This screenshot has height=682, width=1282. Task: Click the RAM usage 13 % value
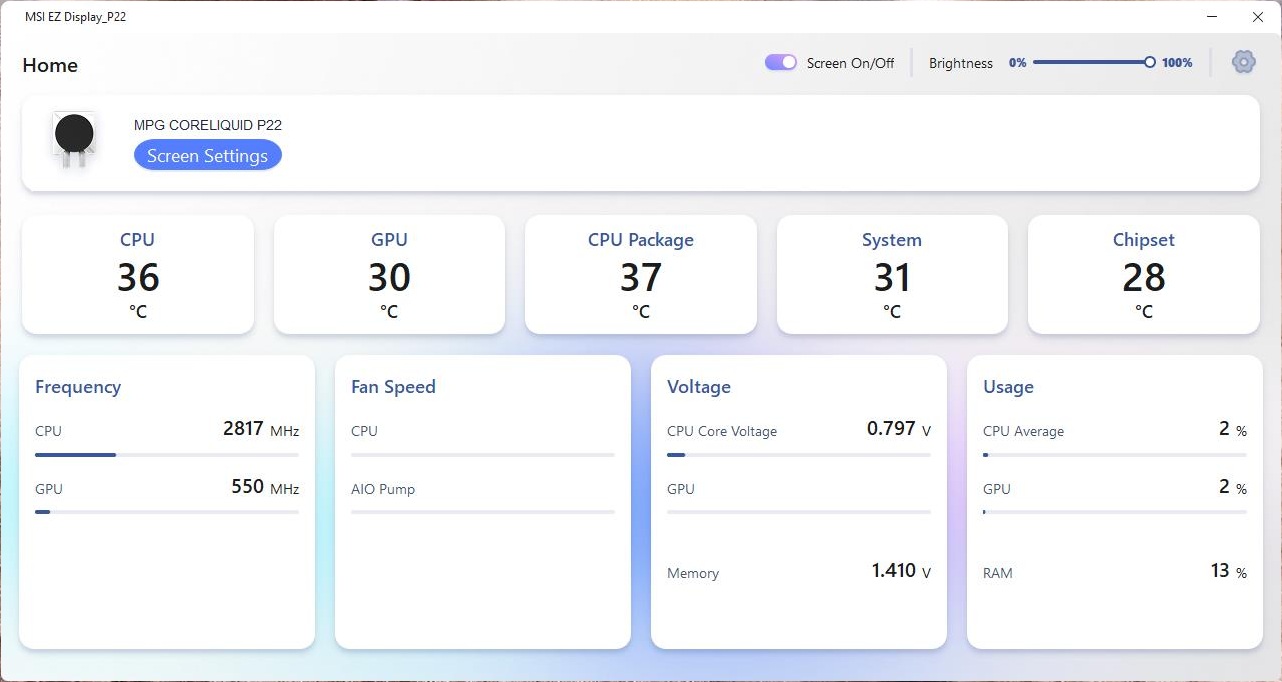coord(1229,572)
